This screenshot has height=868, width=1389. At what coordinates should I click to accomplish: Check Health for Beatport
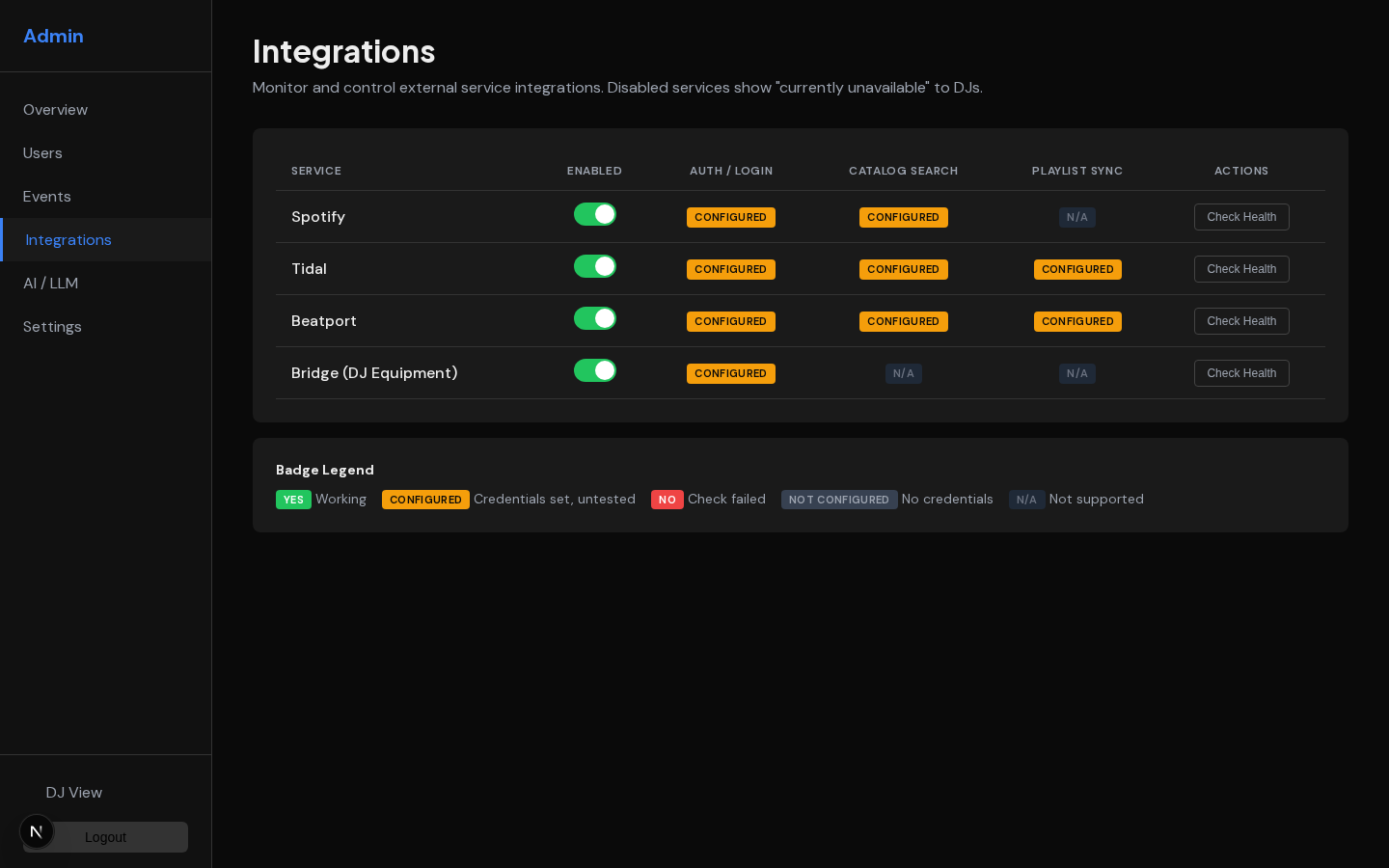(x=1241, y=321)
